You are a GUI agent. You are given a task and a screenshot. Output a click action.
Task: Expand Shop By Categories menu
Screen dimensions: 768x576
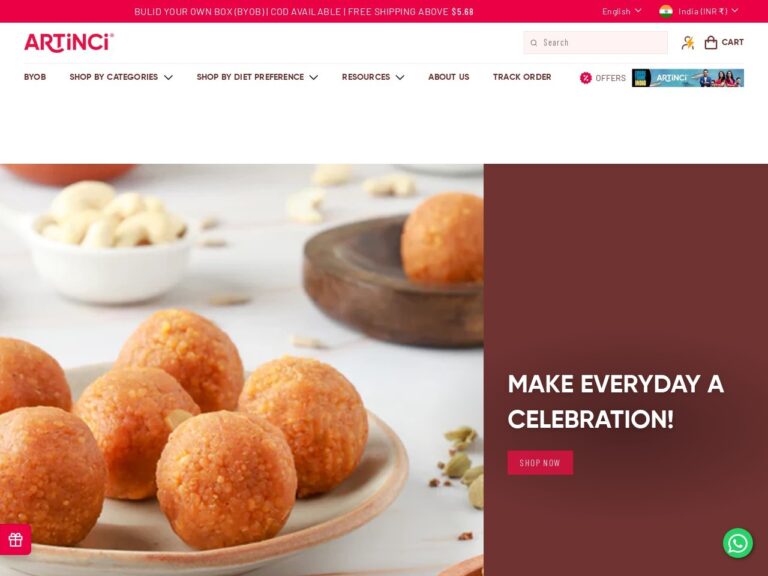[x=121, y=77]
